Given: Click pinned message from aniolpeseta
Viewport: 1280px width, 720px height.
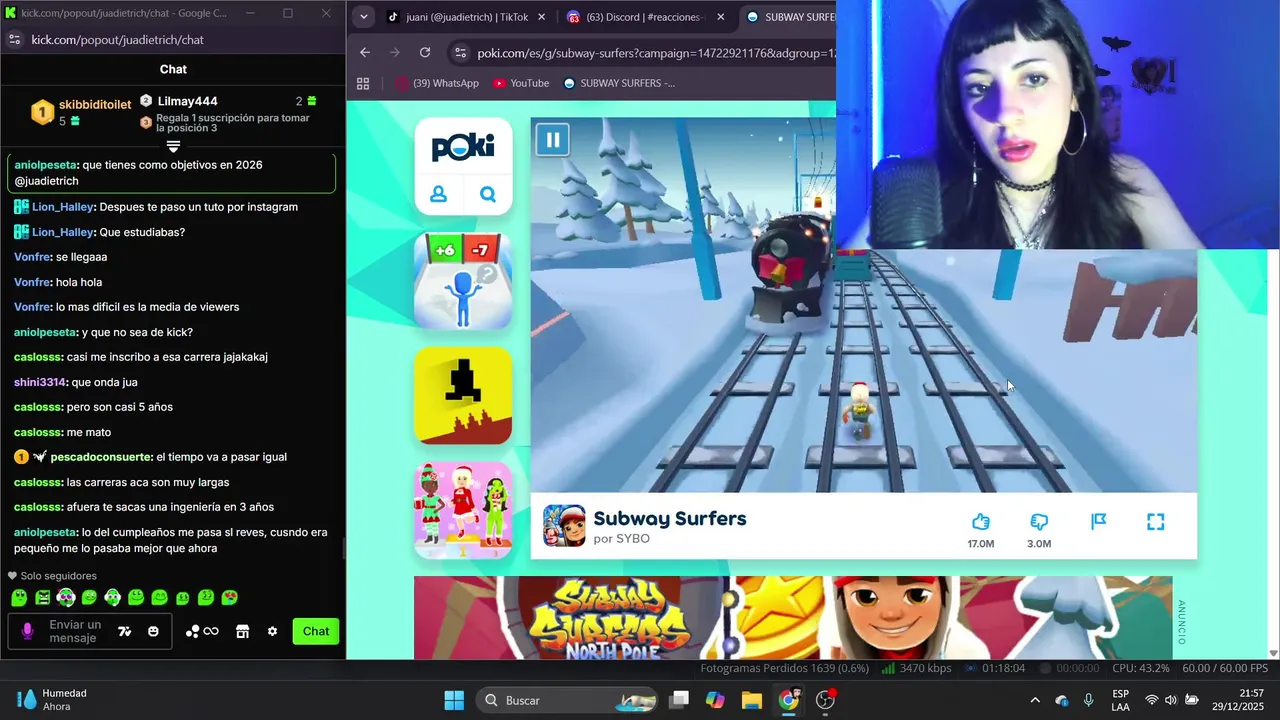Looking at the screenshot, I should pyautogui.click(x=172, y=173).
